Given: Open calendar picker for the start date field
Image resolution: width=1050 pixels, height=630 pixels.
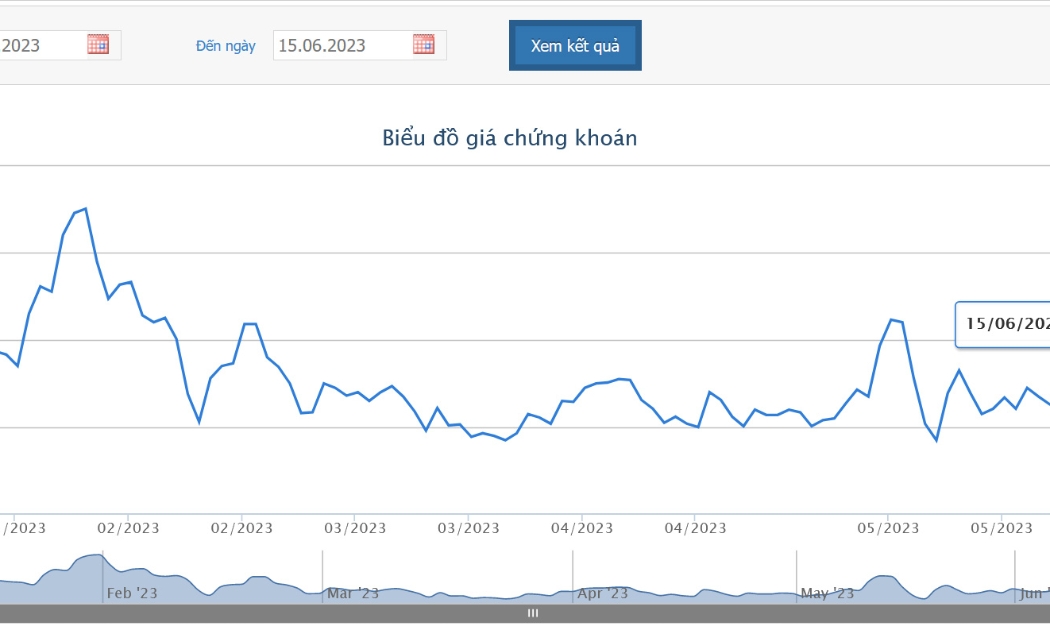Looking at the screenshot, I should click(98, 45).
